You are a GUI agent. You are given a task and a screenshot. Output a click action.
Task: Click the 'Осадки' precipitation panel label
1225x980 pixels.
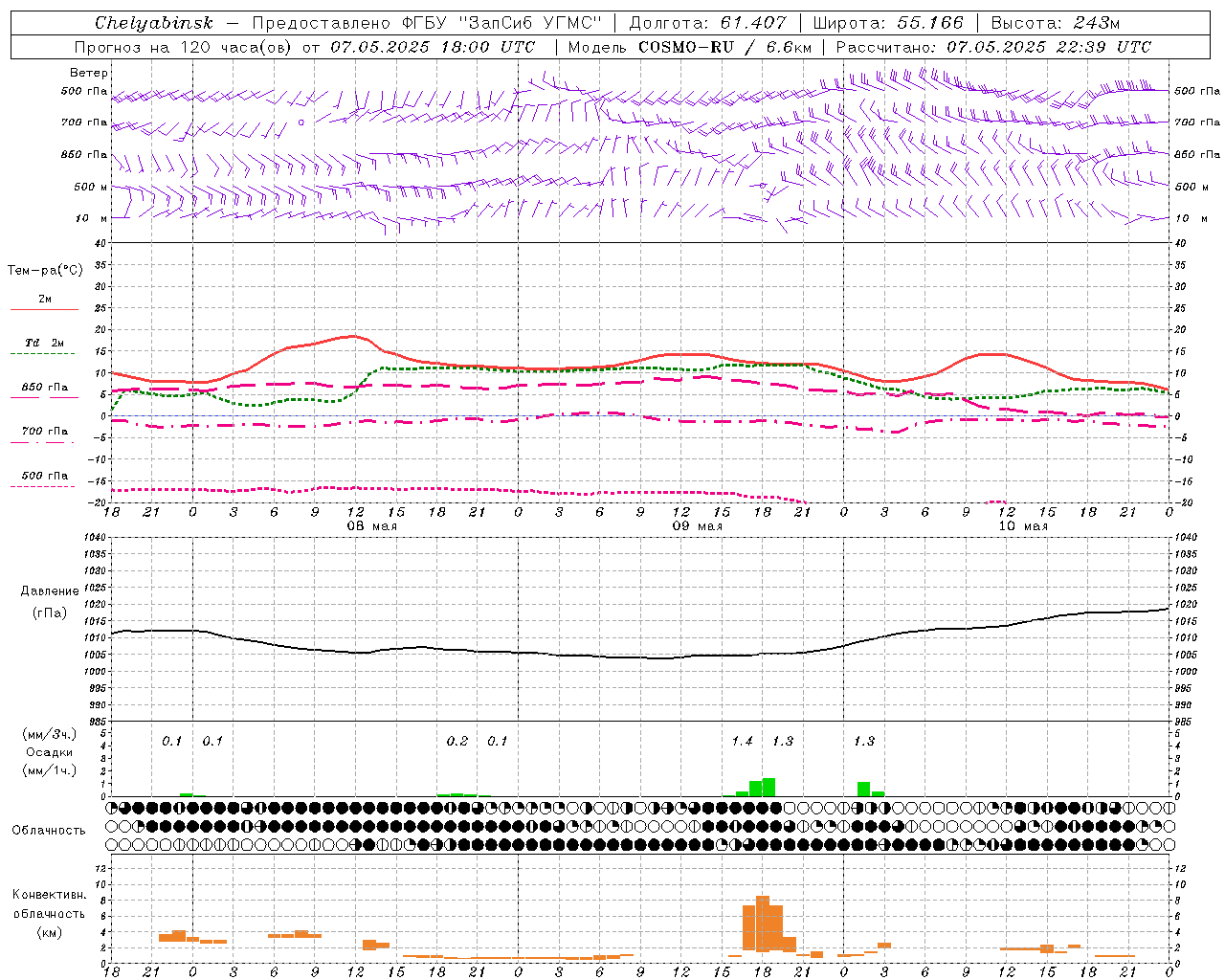pyautogui.click(x=50, y=752)
